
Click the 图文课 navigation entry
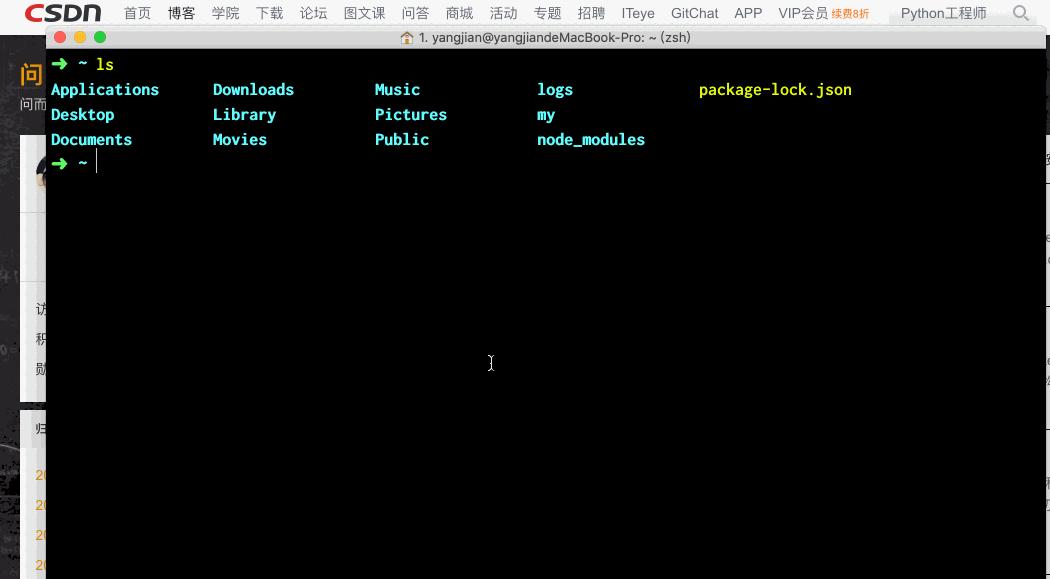click(x=364, y=13)
